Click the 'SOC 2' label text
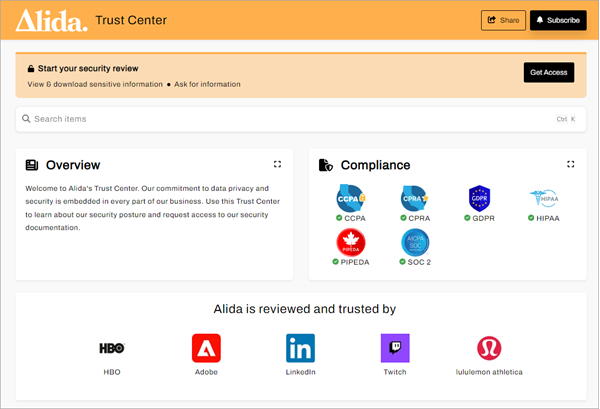Viewport: 600px width, 409px height. coord(419,262)
